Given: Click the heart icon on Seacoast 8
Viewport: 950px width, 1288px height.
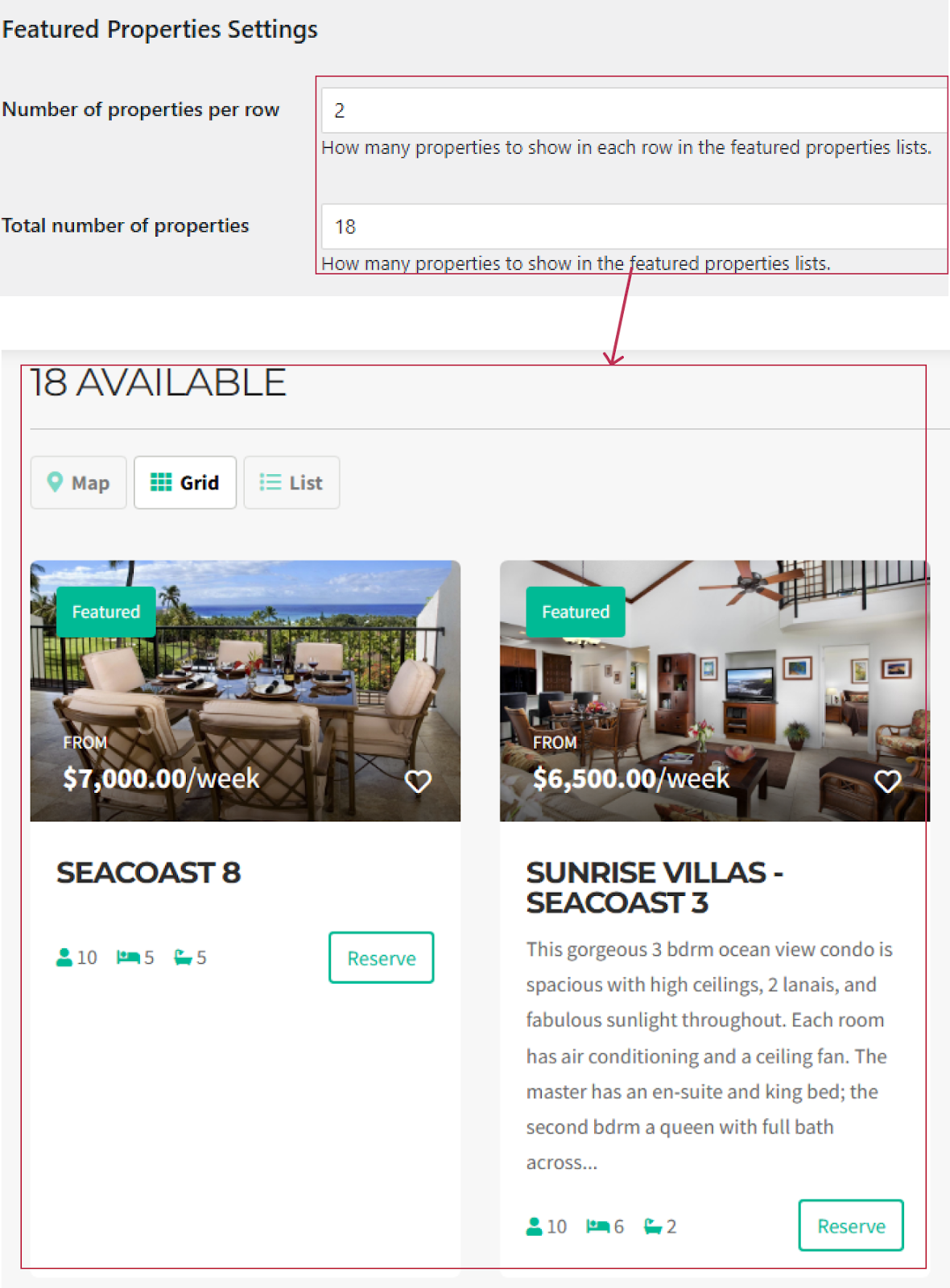Looking at the screenshot, I should pos(418,781).
